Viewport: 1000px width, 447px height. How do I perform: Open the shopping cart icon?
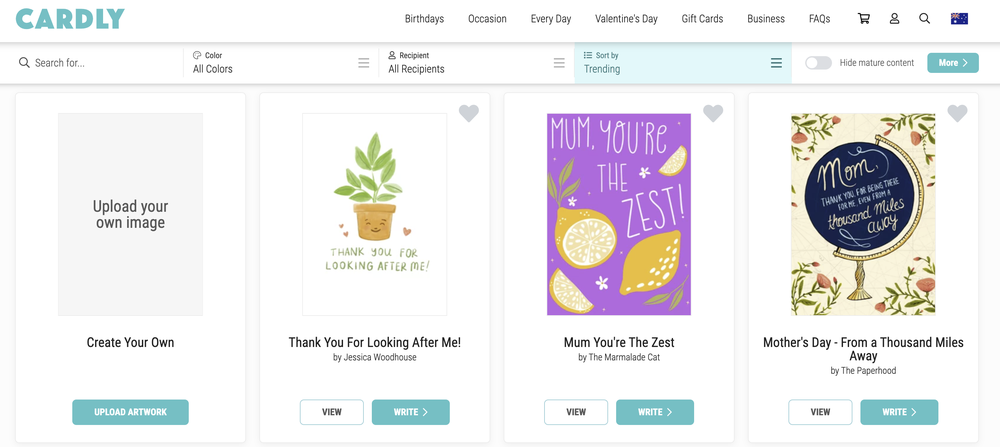[864, 18]
